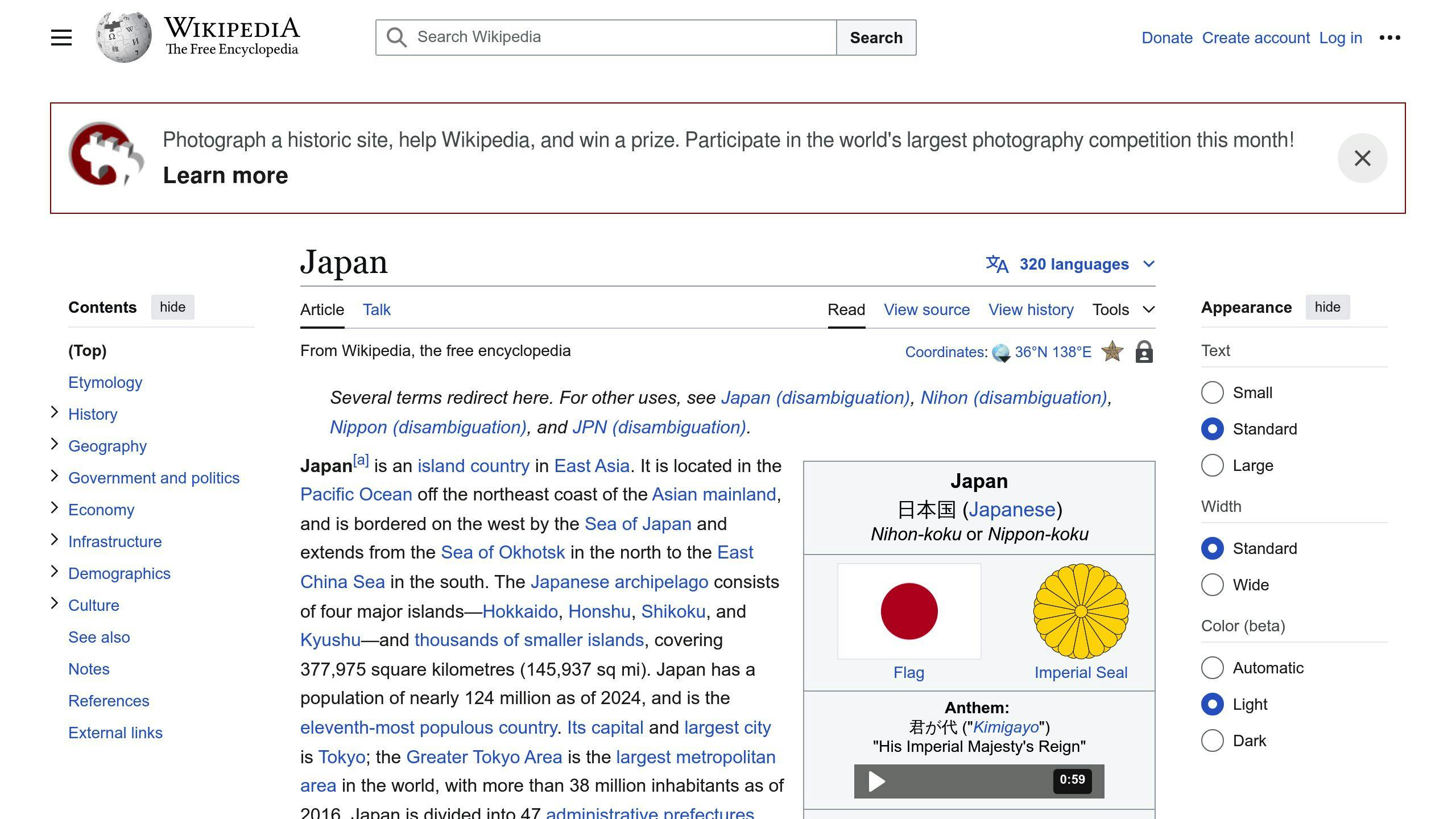This screenshot has width=1456, height=819.
Task: Jump to Etymology section in contents
Action: 105,382
